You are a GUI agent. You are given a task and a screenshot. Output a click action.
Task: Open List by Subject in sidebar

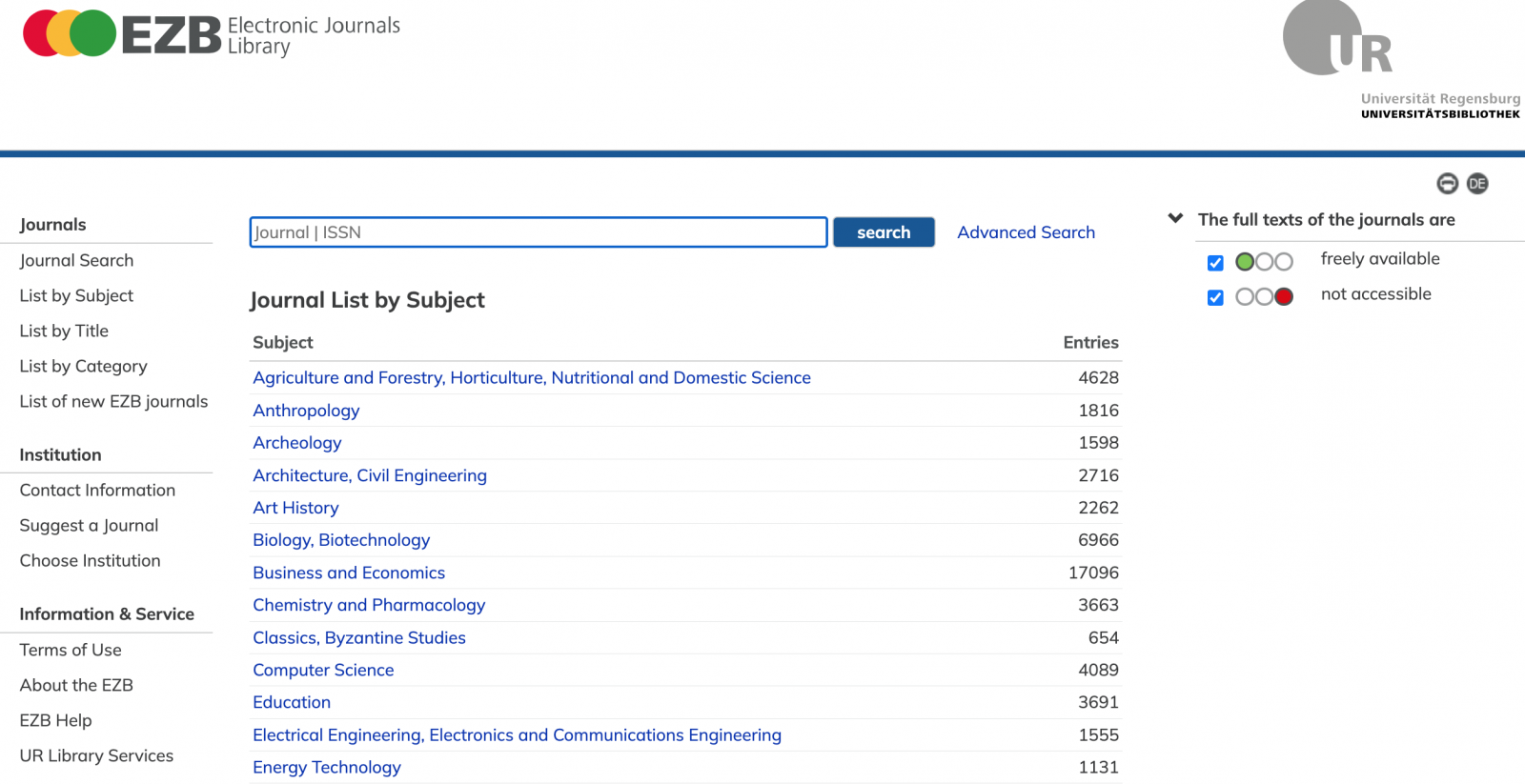point(76,295)
